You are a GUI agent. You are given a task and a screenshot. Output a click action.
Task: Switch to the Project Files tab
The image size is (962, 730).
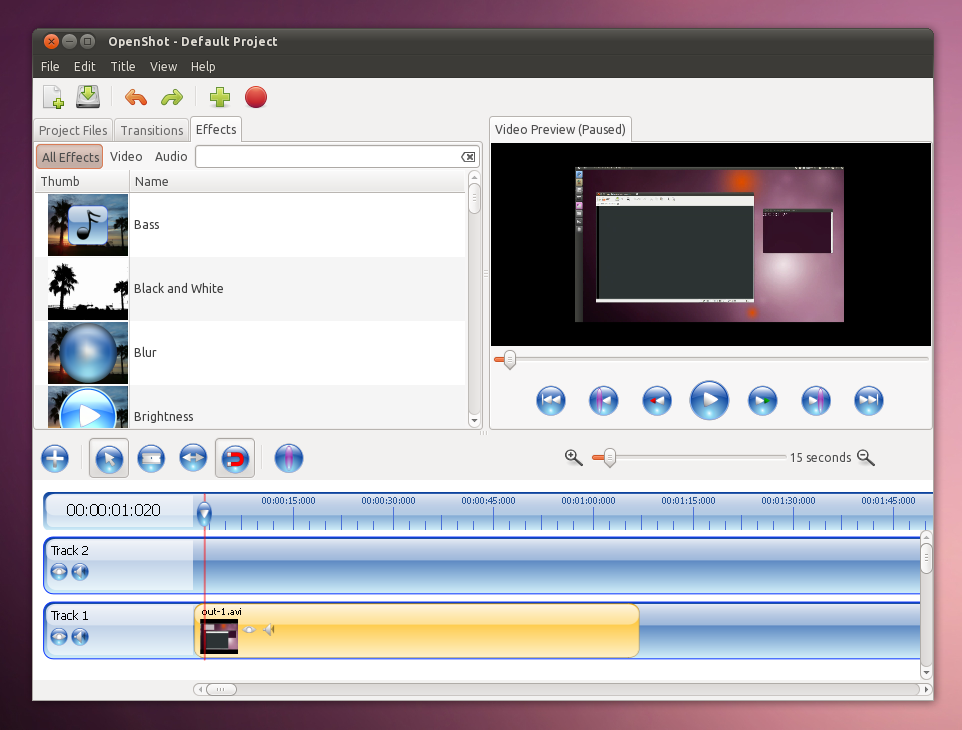(x=73, y=130)
